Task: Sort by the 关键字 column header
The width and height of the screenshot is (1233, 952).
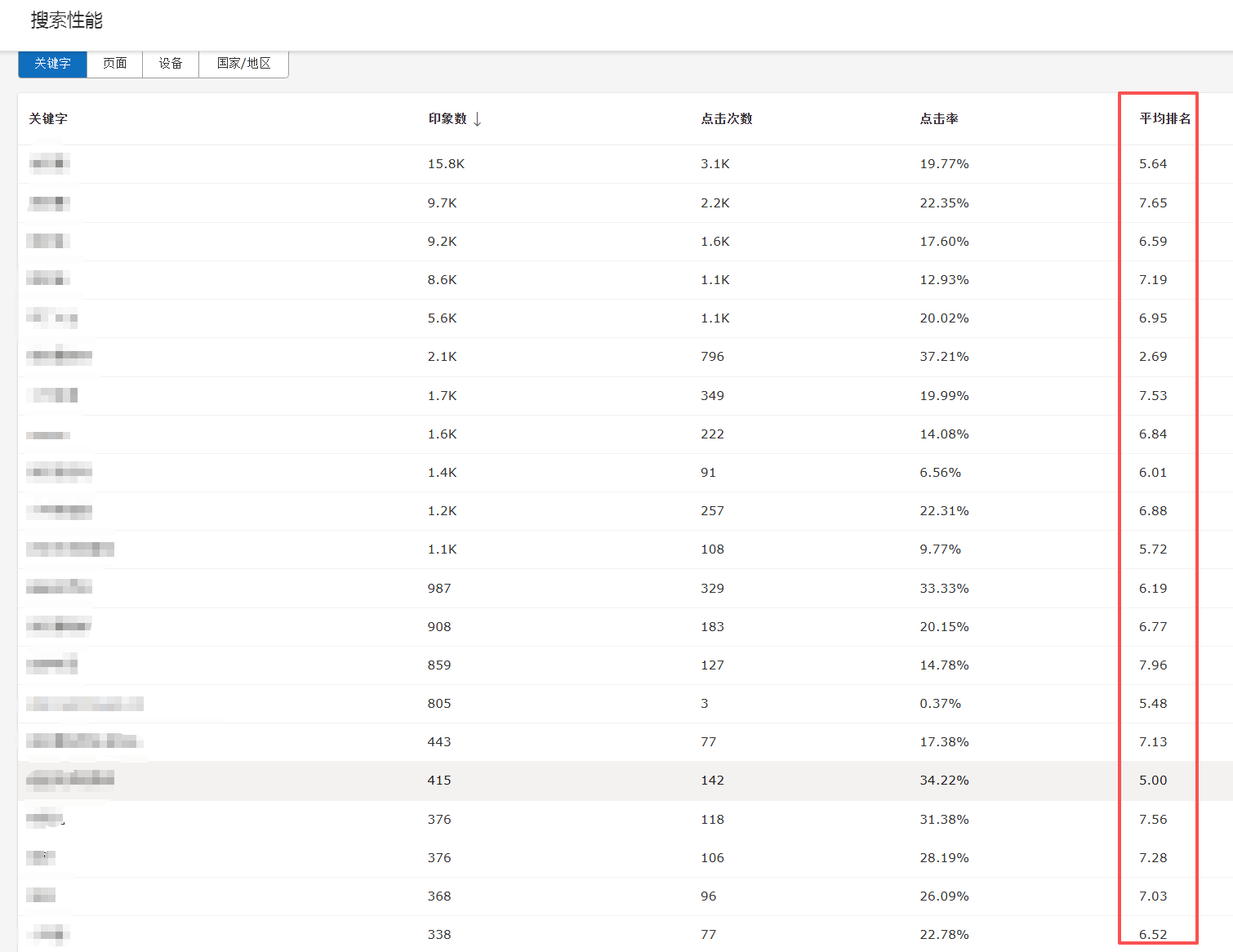Action: pyautogui.click(x=48, y=119)
